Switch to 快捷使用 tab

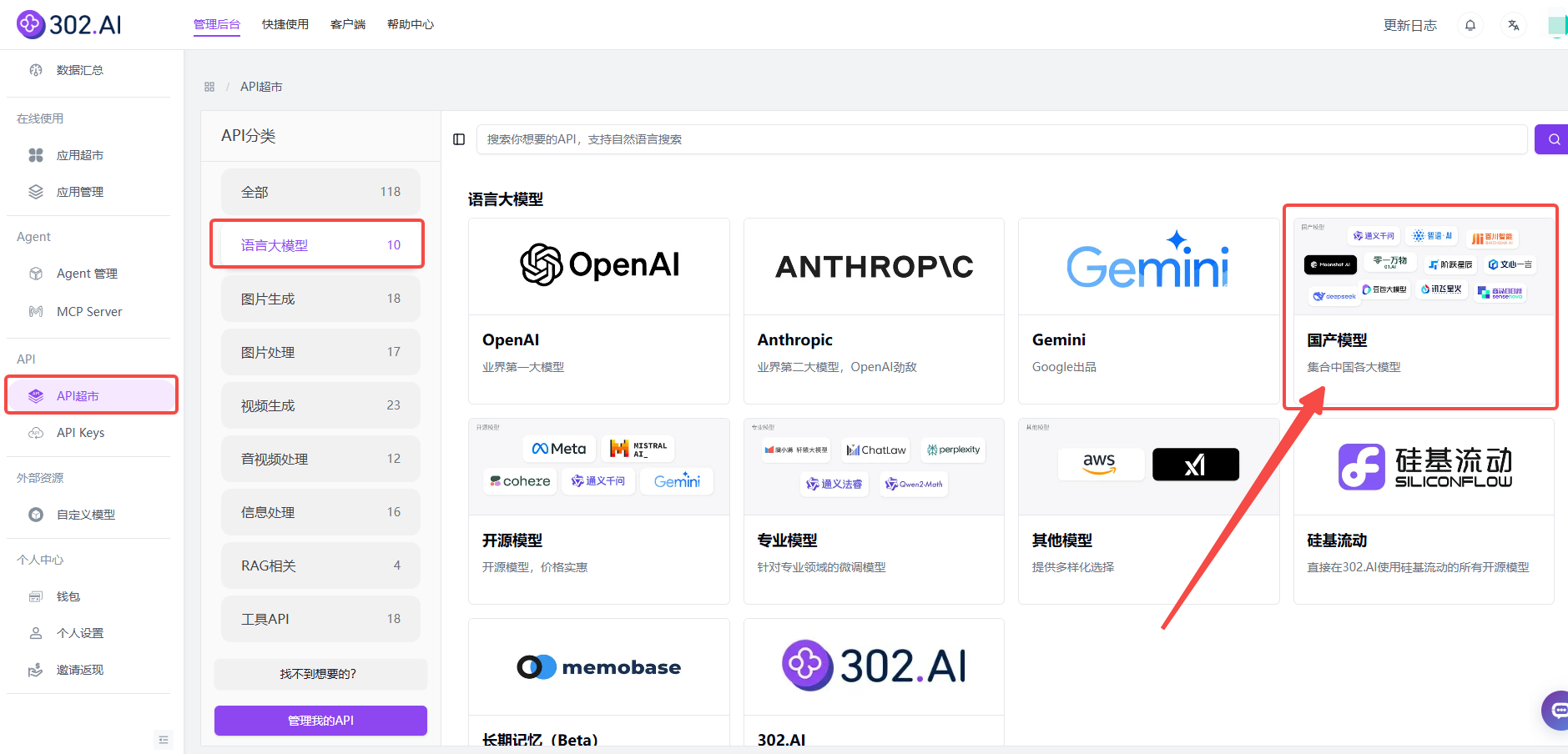click(x=285, y=24)
